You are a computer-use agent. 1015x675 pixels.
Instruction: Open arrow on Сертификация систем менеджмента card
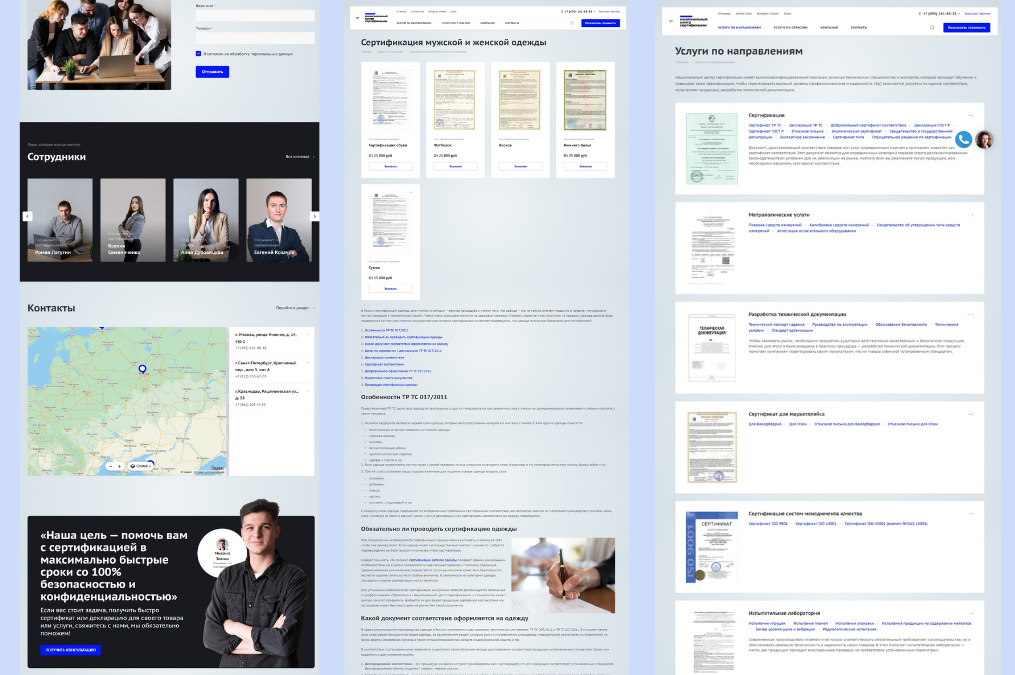(970, 514)
